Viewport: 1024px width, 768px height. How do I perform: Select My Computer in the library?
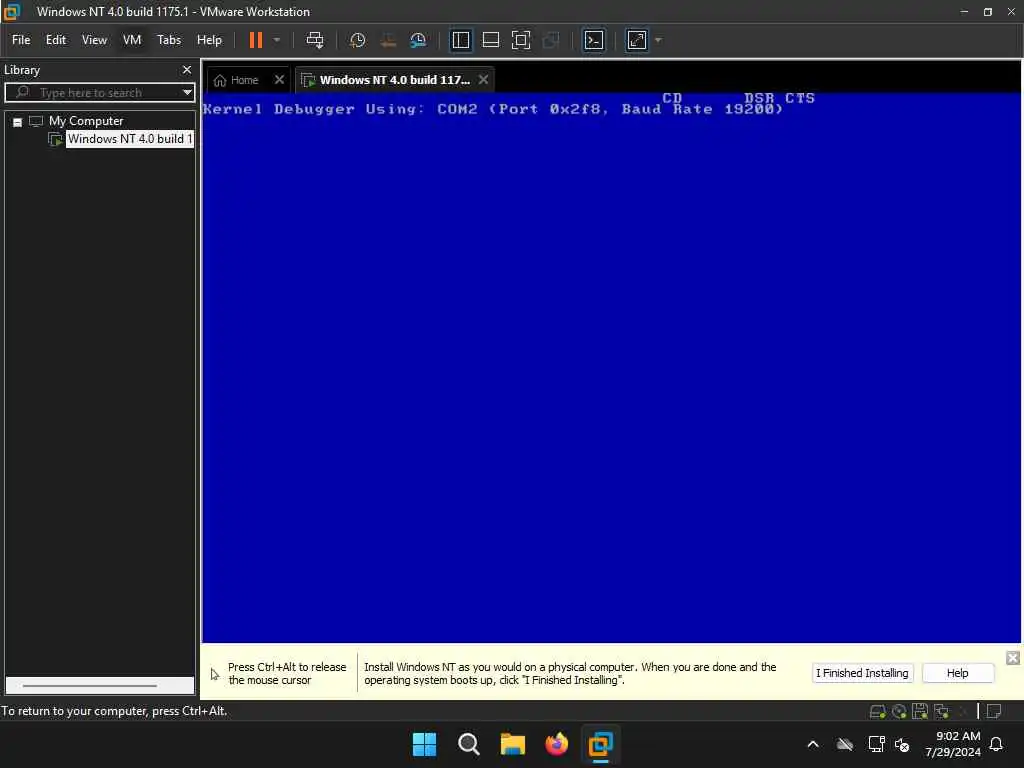(86, 121)
